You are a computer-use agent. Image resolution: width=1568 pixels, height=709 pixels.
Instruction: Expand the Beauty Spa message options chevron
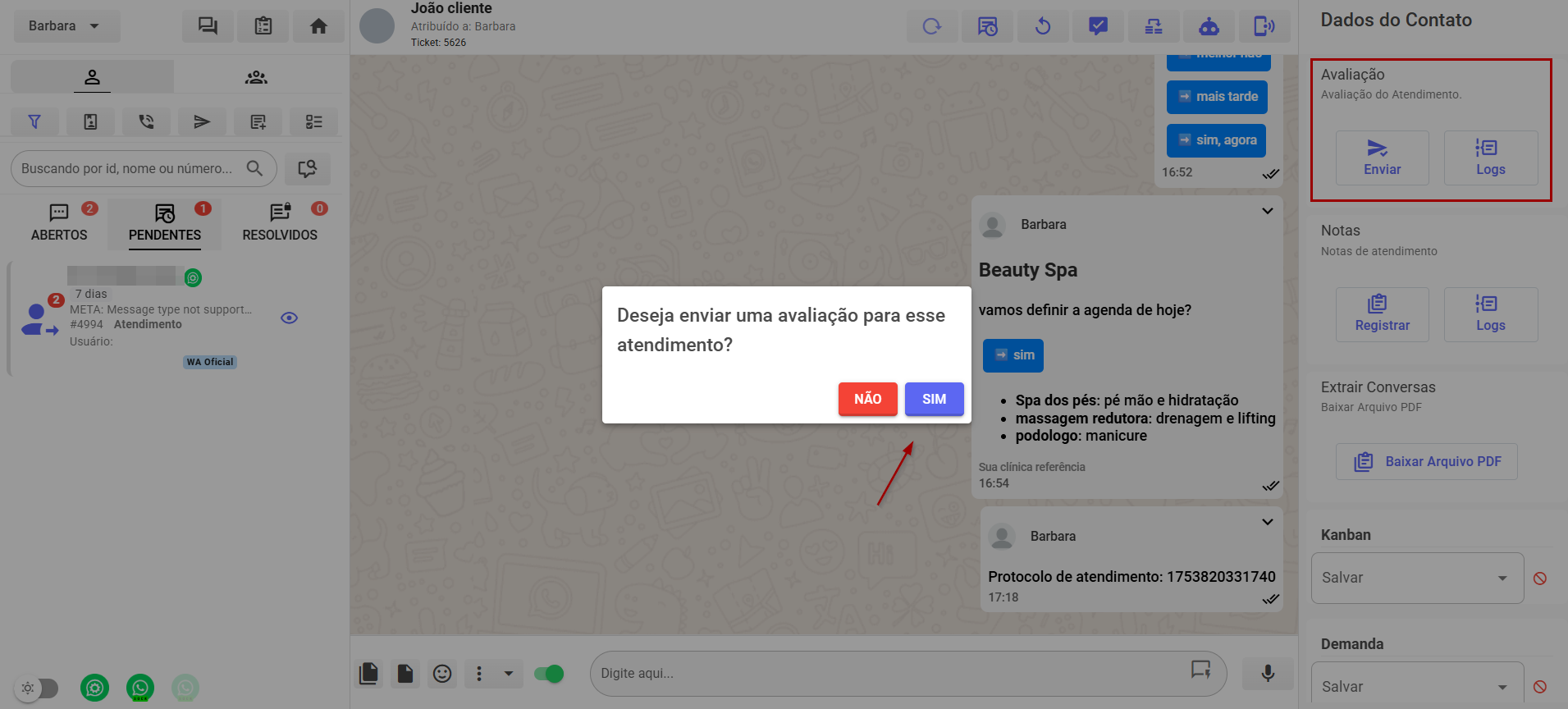coord(1267,212)
